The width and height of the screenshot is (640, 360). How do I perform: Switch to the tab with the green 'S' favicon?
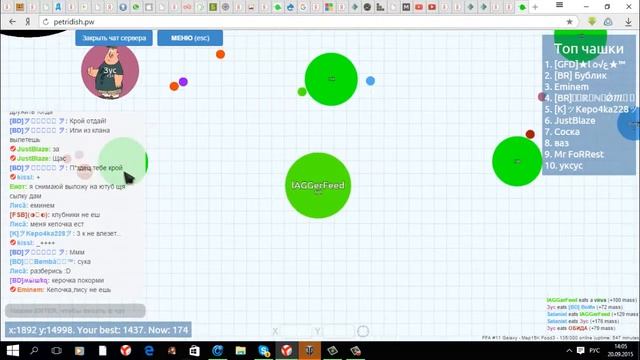[213, 7]
